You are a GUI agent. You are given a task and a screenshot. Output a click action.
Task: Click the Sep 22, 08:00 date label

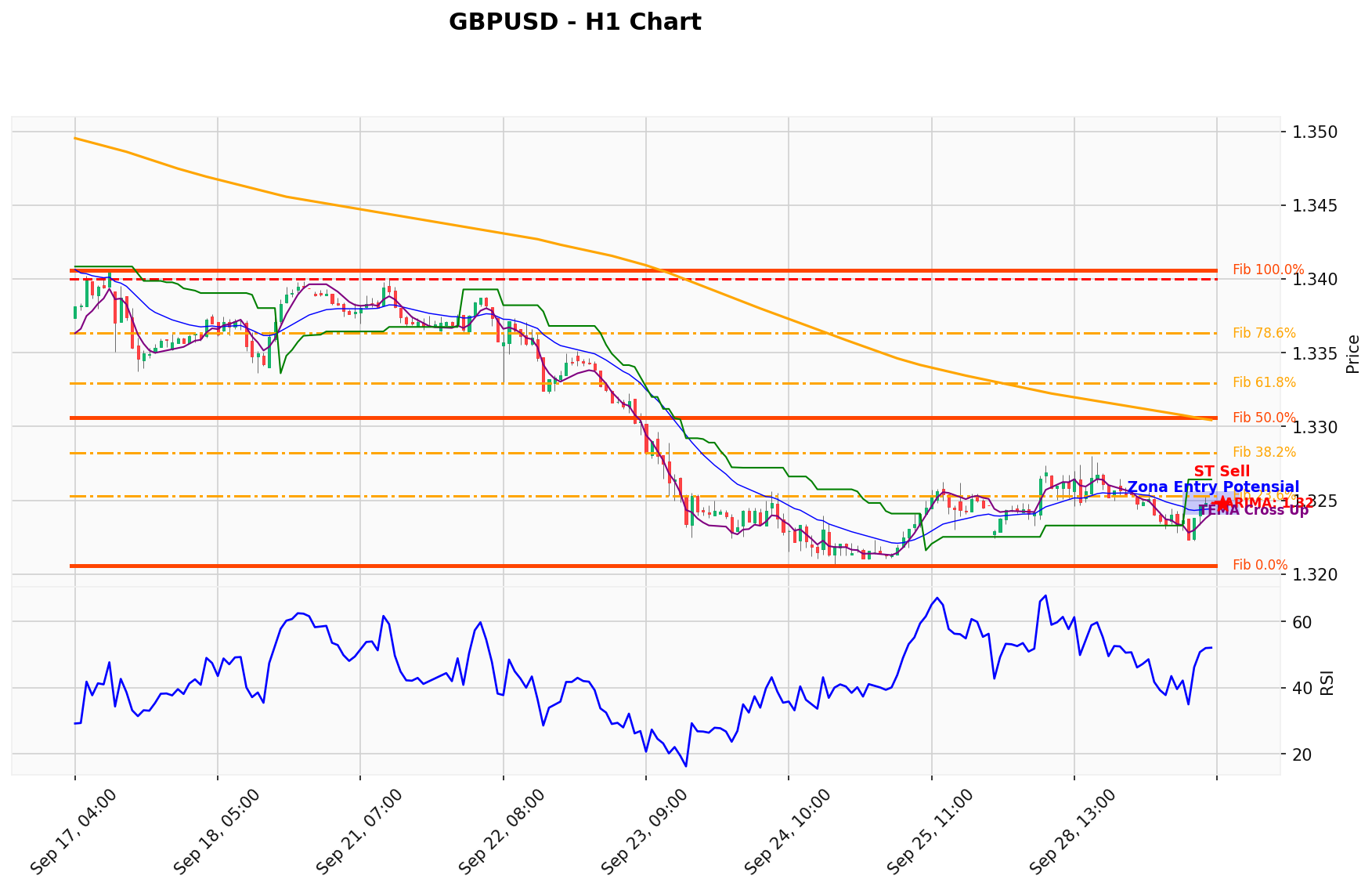502,830
